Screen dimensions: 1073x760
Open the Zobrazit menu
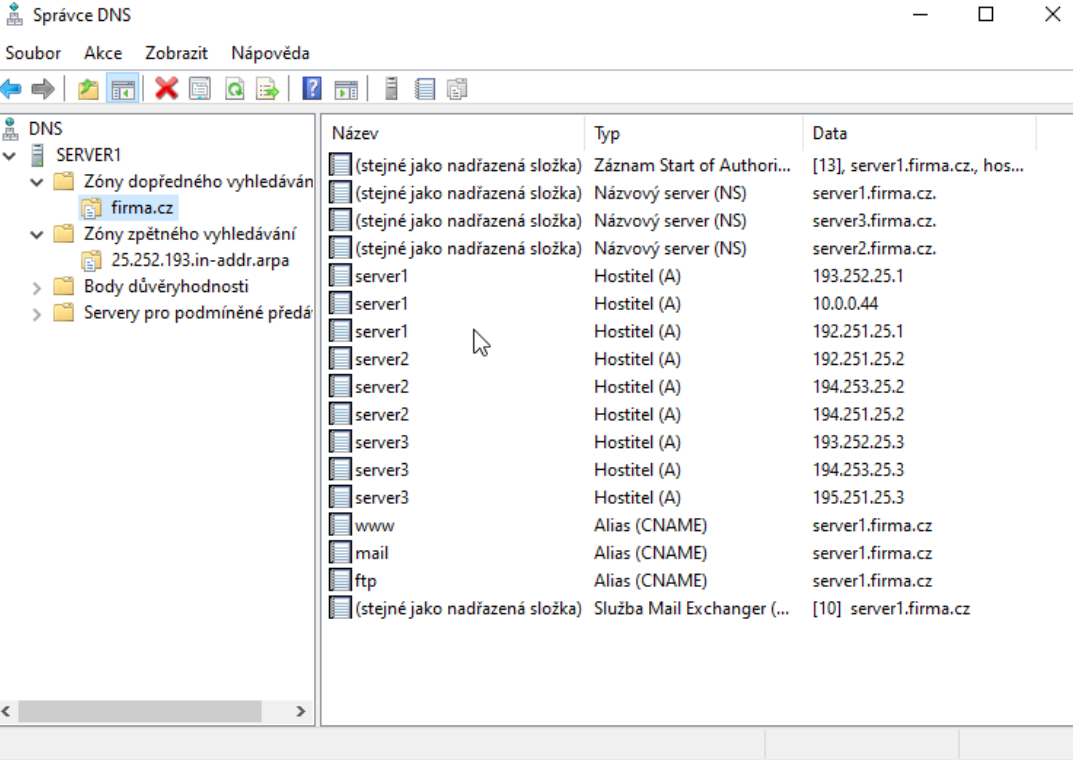(176, 53)
